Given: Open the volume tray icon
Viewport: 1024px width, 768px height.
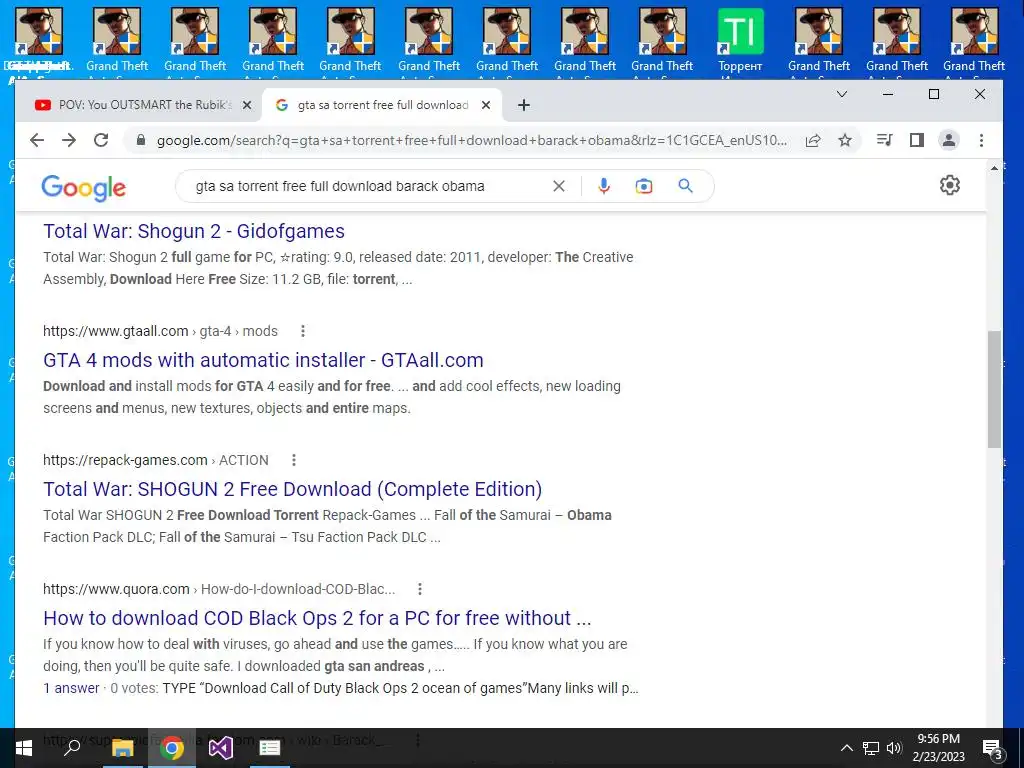Looking at the screenshot, I should [x=894, y=748].
